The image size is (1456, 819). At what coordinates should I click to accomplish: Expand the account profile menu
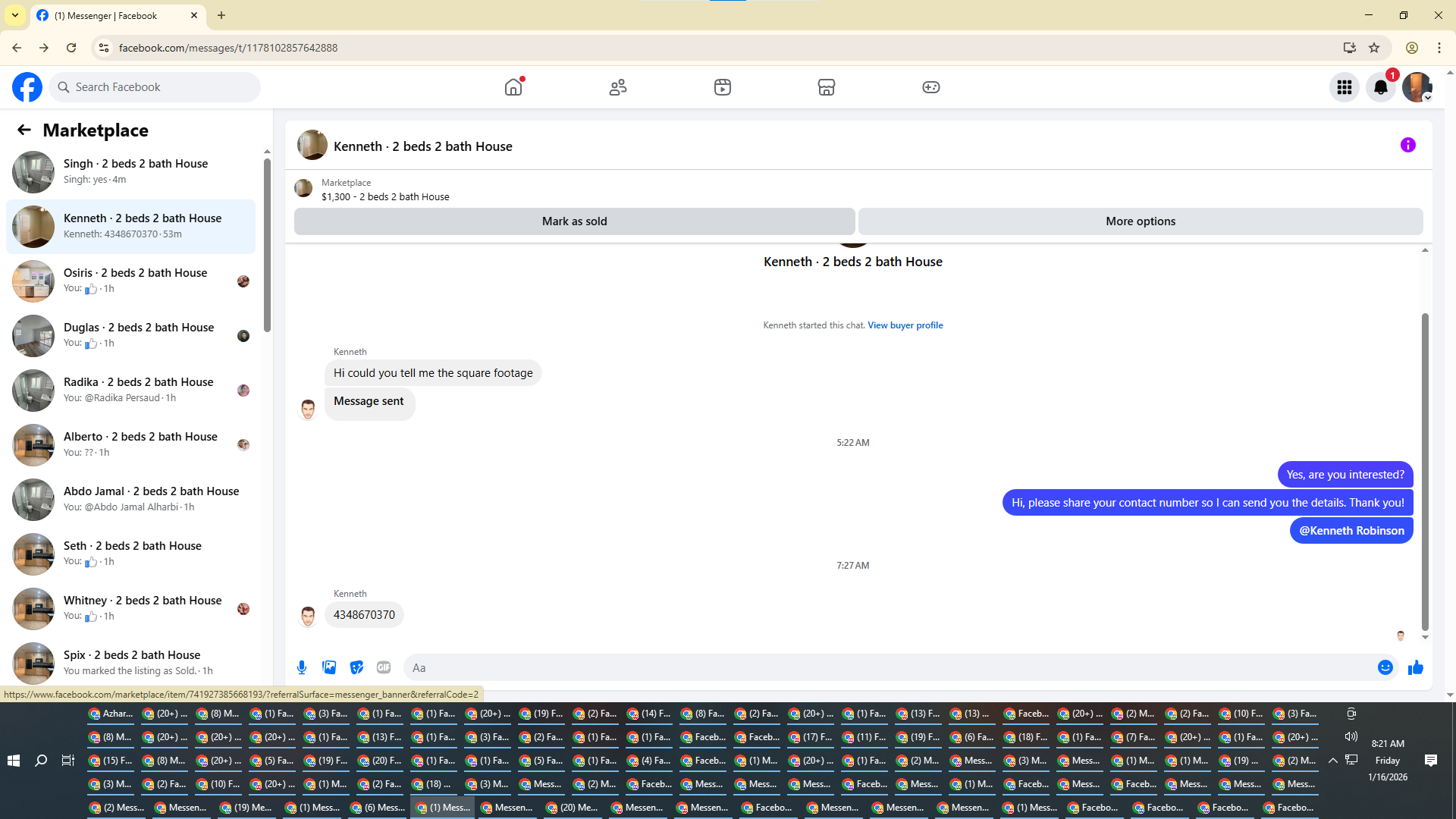pyautogui.click(x=1417, y=87)
